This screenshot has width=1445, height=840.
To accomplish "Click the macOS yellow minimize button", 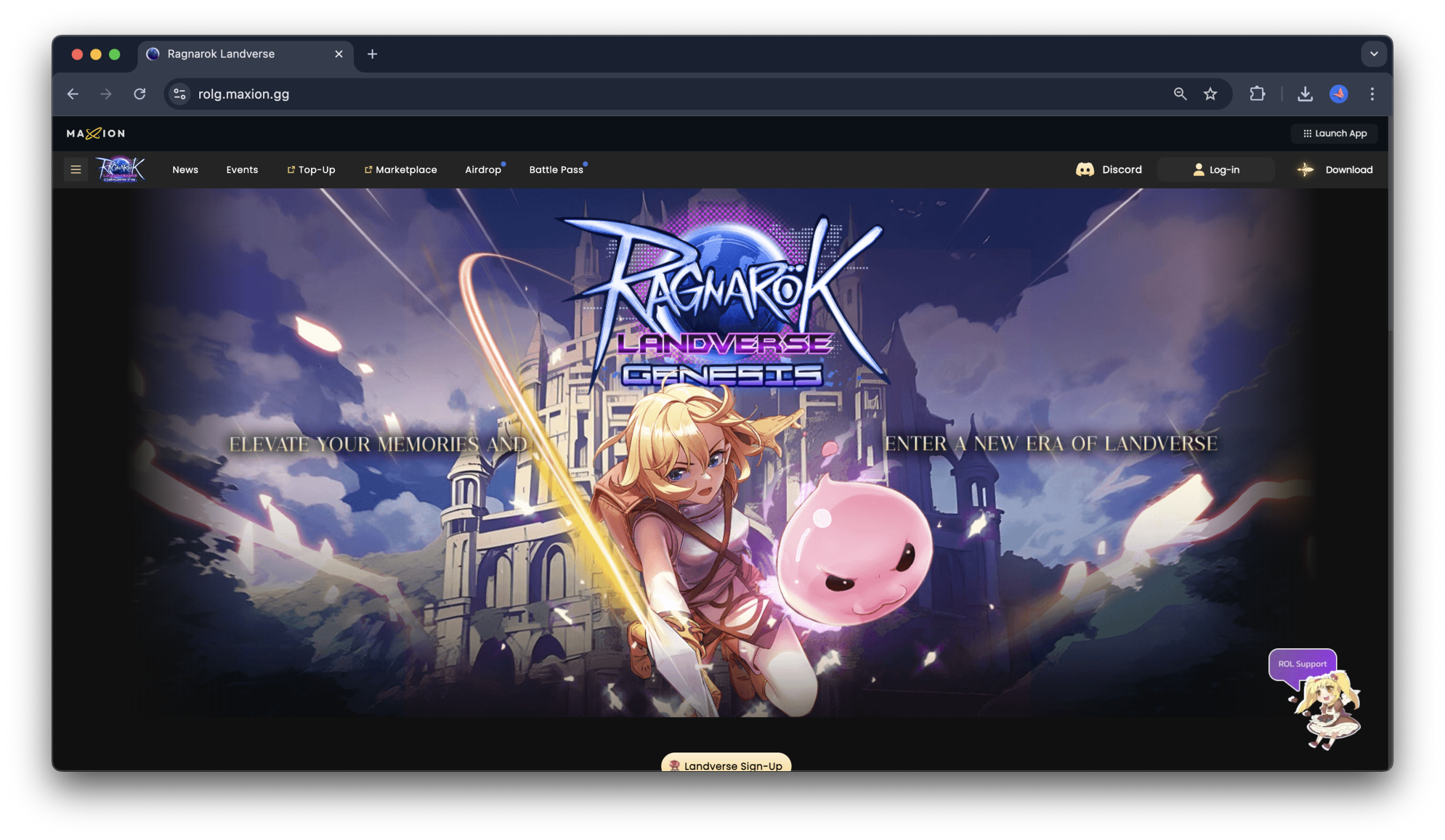I will (x=96, y=54).
